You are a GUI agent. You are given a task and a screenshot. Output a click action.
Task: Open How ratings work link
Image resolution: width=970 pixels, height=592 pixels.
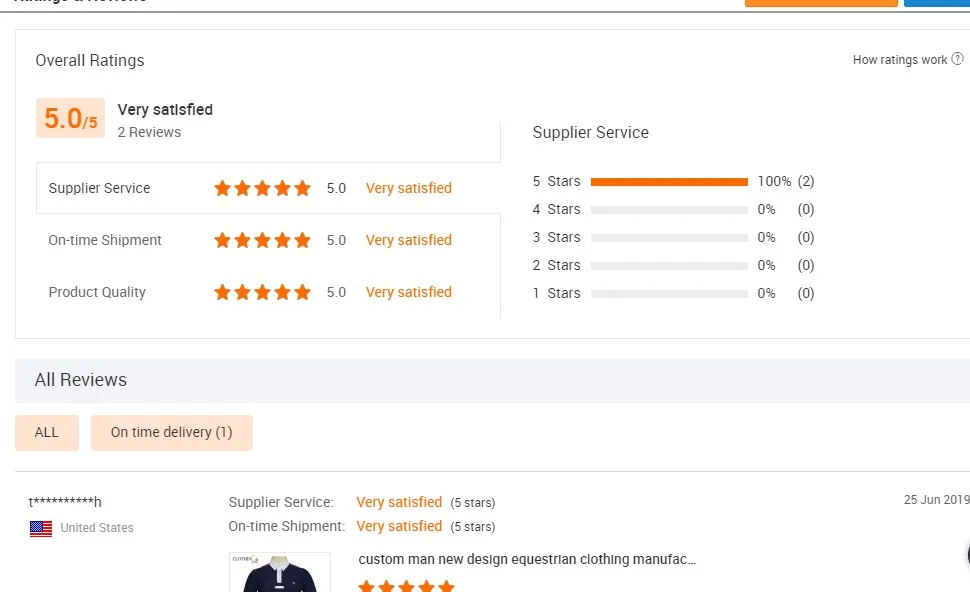coord(899,60)
